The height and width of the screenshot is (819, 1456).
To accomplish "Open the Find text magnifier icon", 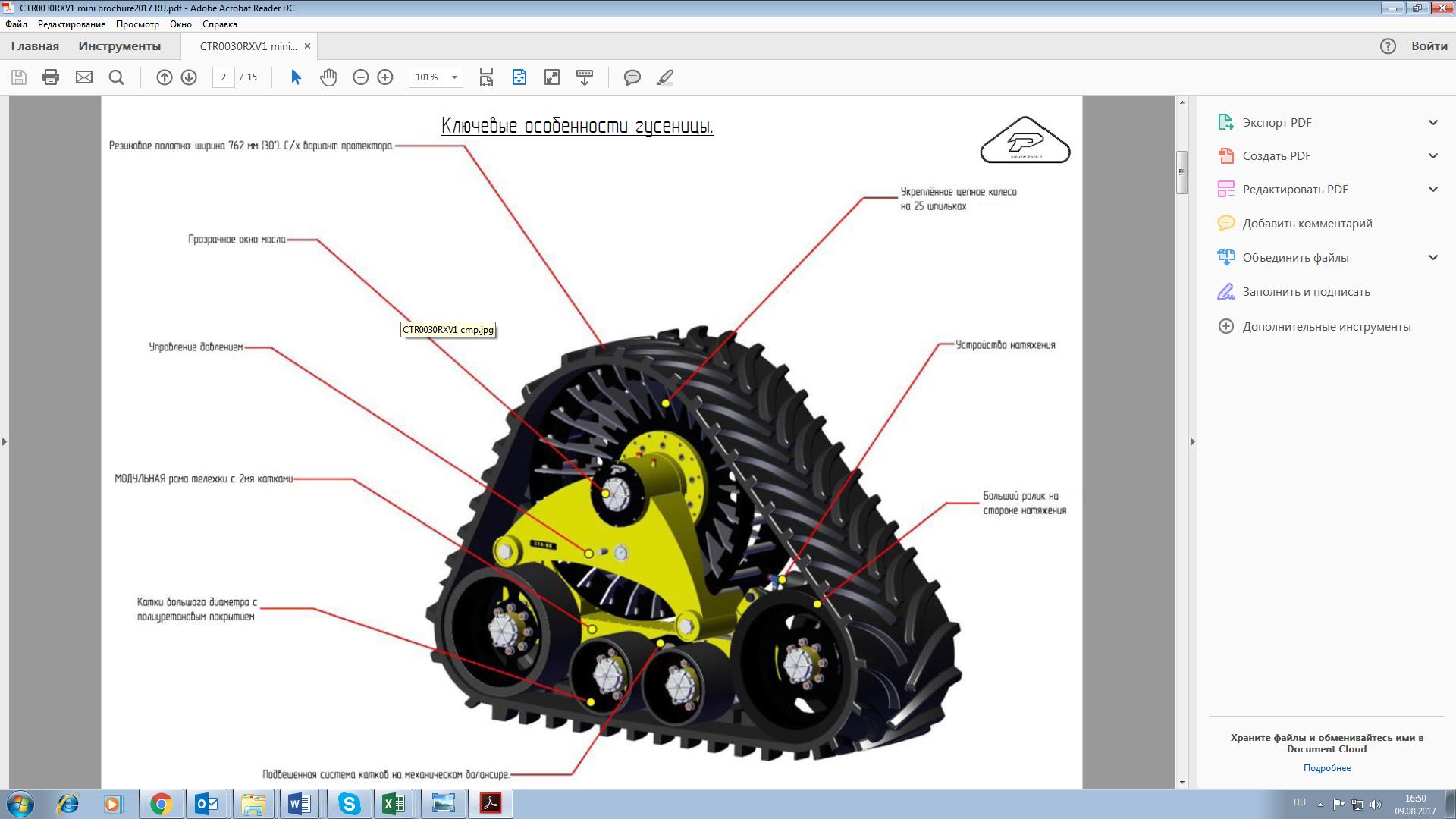I will point(116,77).
